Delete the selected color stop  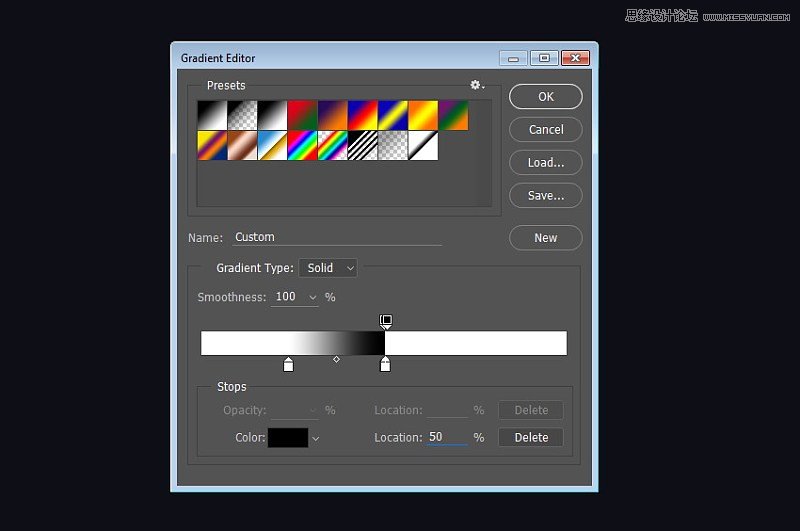click(531, 437)
